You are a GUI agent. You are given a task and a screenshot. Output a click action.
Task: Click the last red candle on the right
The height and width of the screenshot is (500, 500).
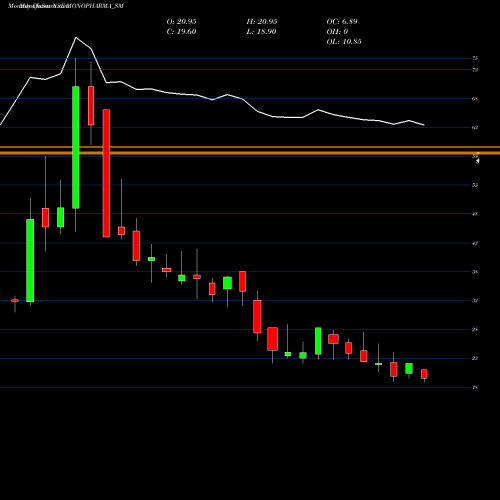[424, 374]
